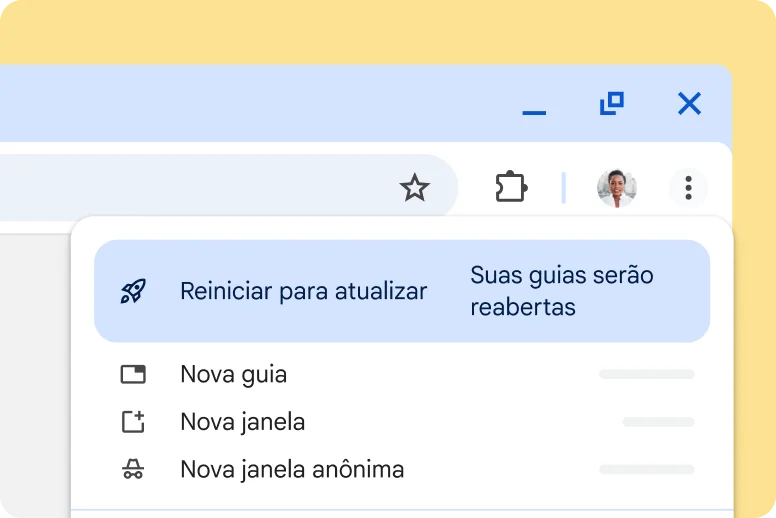This screenshot has height=518, width=776.
Task: Restore down the Chrome window
Action: click(x=611, y=103)
